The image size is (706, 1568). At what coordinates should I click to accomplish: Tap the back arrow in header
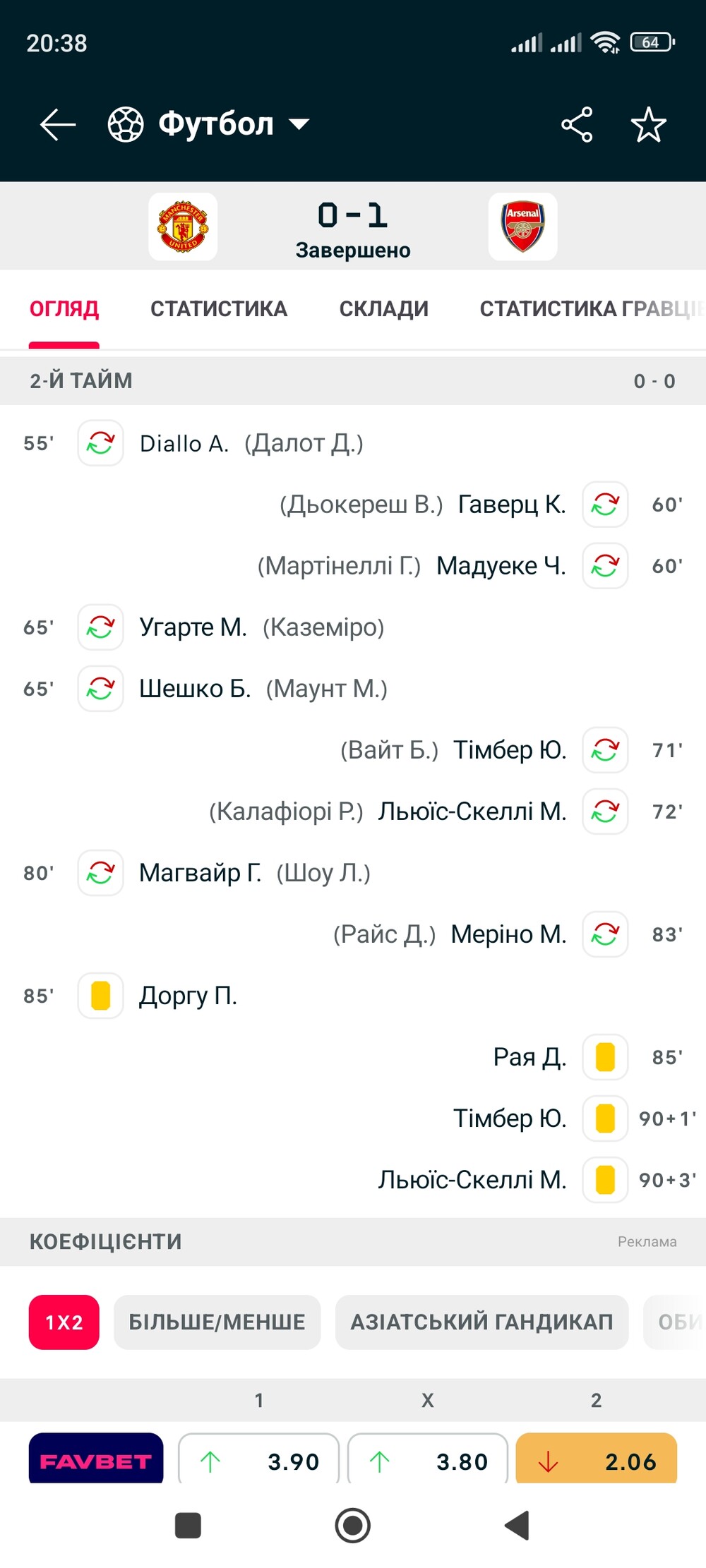pyautogui.click(x=58, y=125)
